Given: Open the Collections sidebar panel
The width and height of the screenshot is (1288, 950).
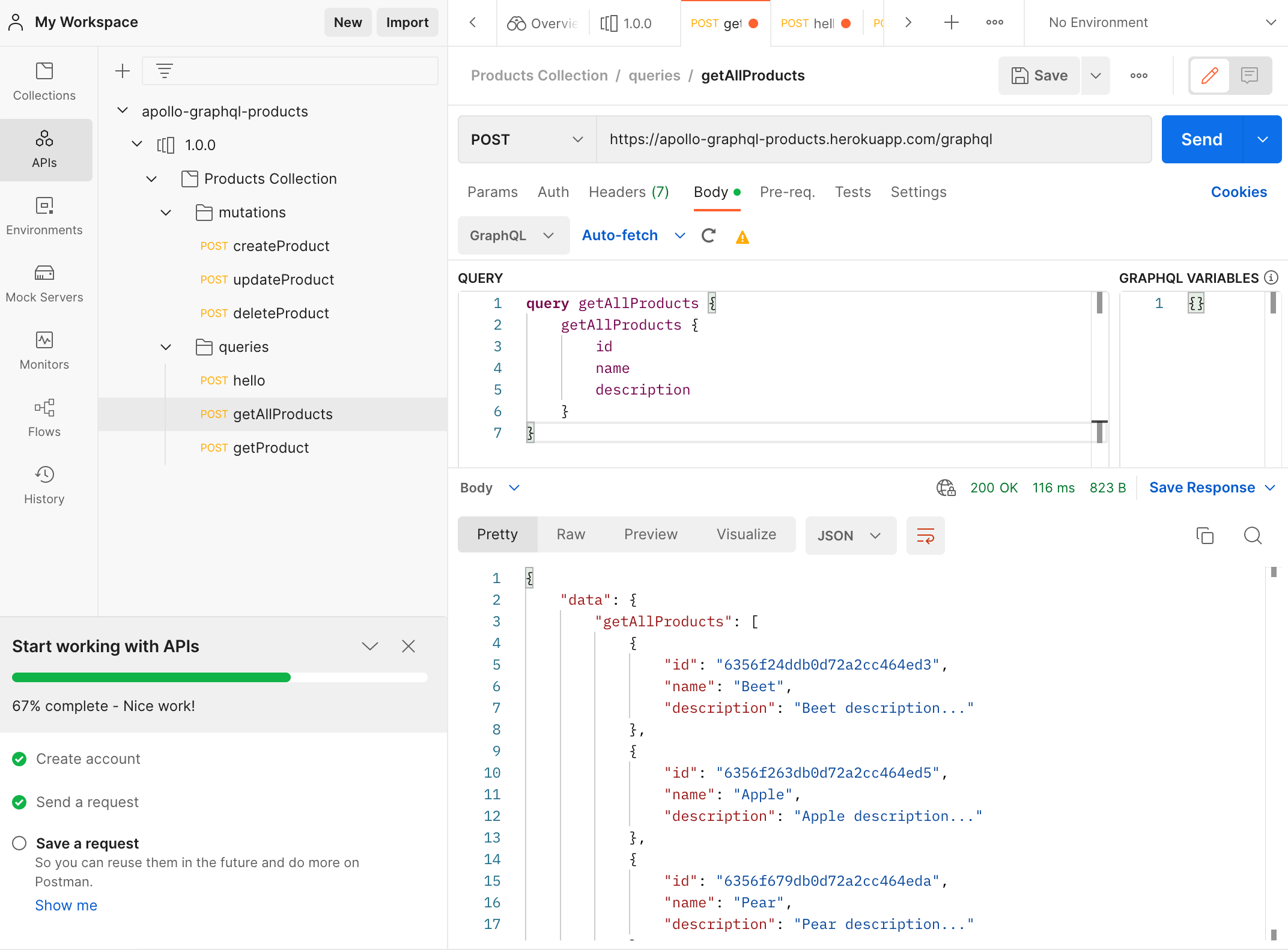Looking at the screenshot, I should [44, 80].
